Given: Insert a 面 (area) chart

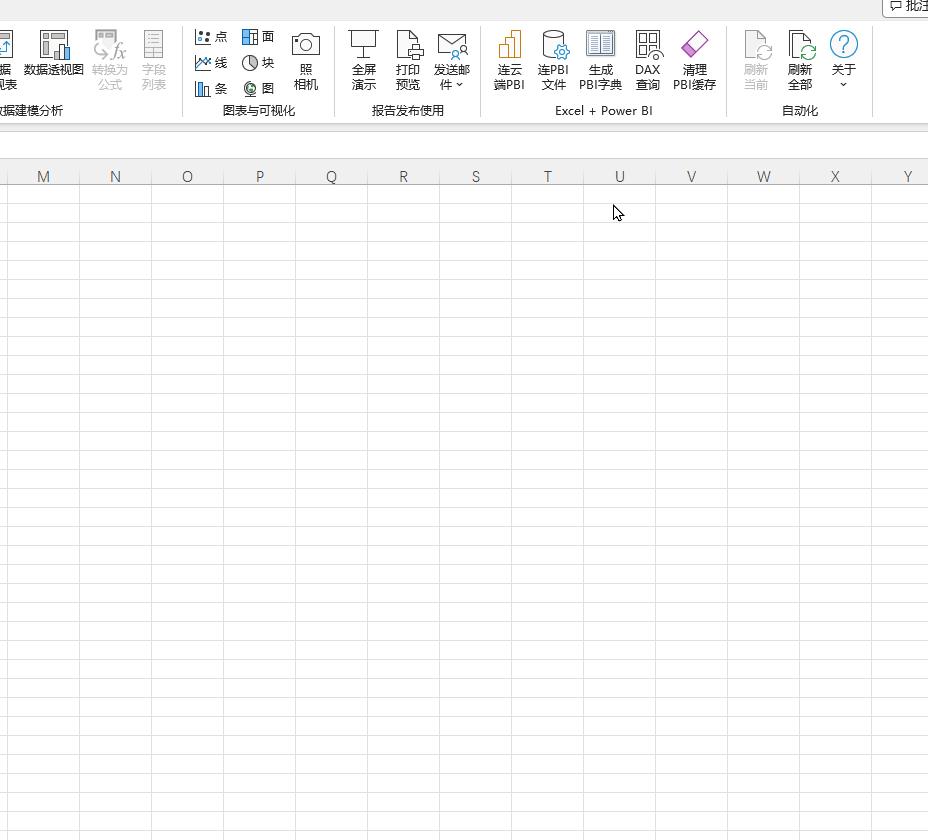Looking at the screenshot, I should [257, 37].
